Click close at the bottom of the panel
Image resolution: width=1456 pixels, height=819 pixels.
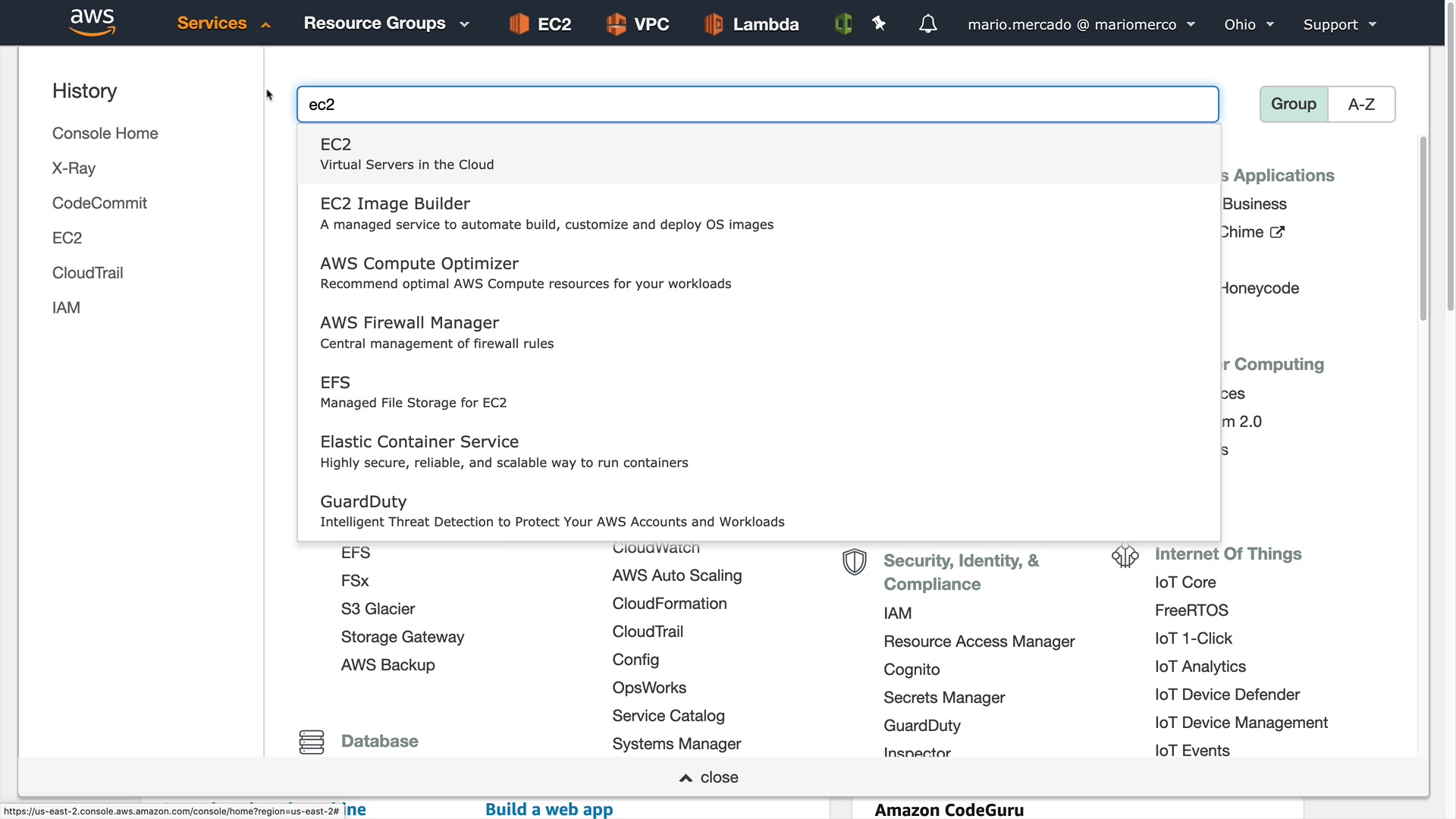pyautogui.click(x=709, y=777)
